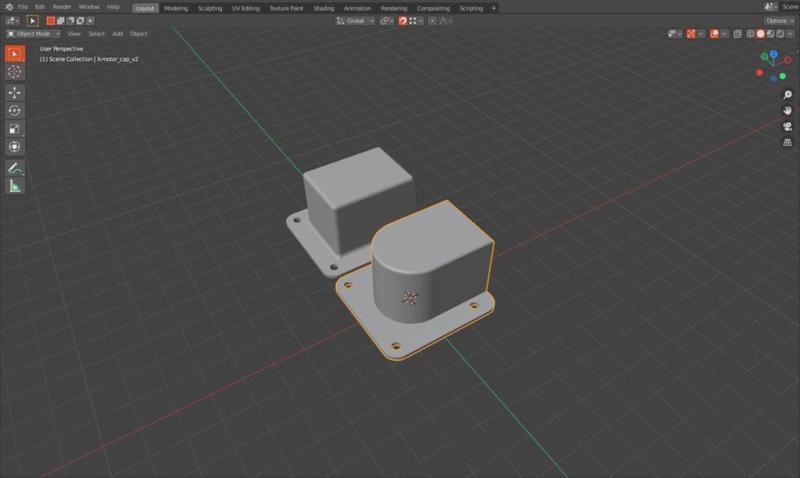The image size is (800, 478).
Task: Click the scene browse icon beside Scene
Action: pyautogui.click(x=770, y=7)
